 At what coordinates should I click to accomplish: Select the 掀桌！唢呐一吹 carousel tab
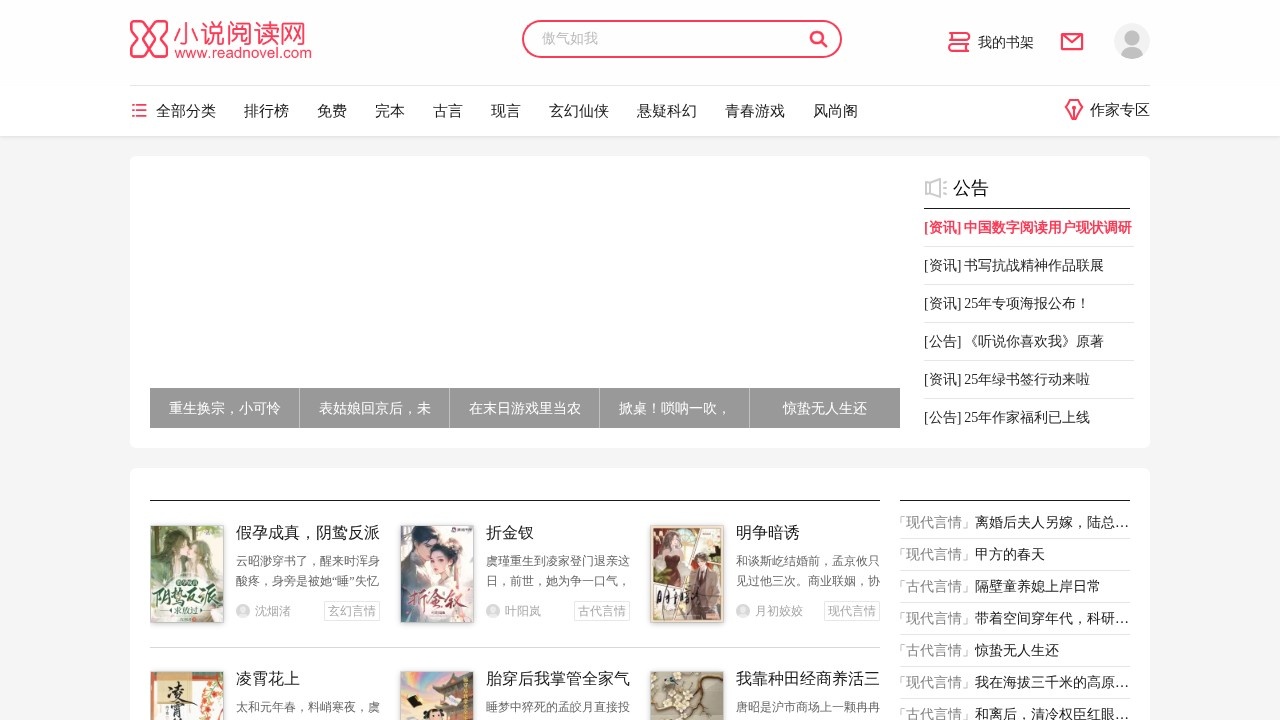[674, 408]
